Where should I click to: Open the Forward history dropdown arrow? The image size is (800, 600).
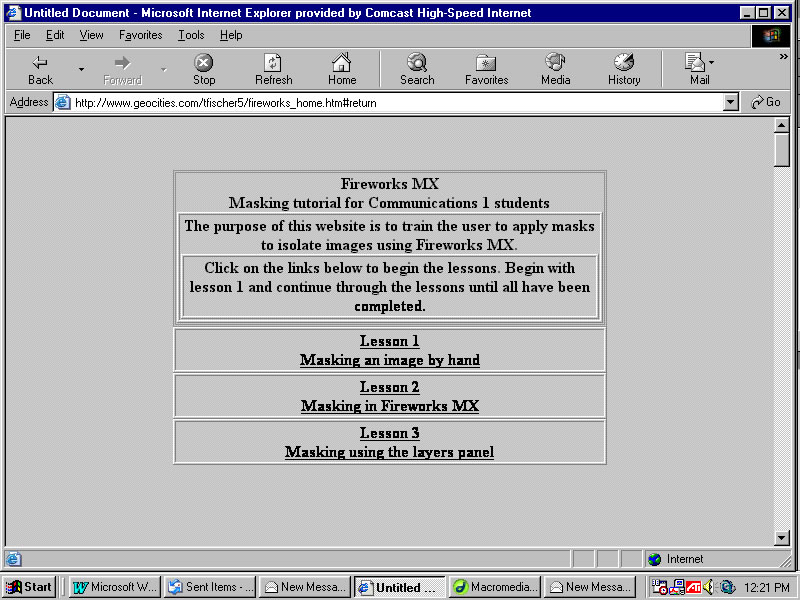pyautogui.click(x=163, y=69)
